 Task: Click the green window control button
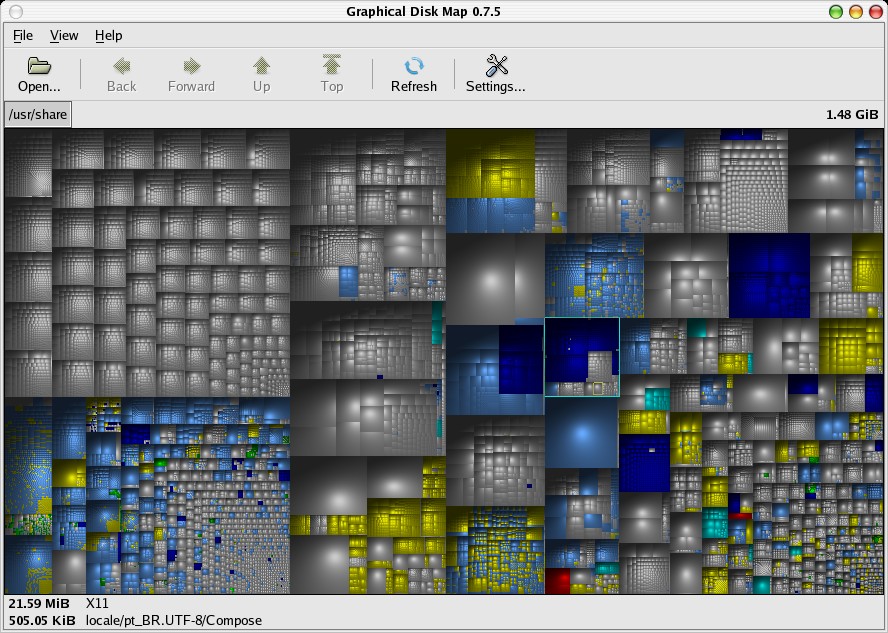836,11
